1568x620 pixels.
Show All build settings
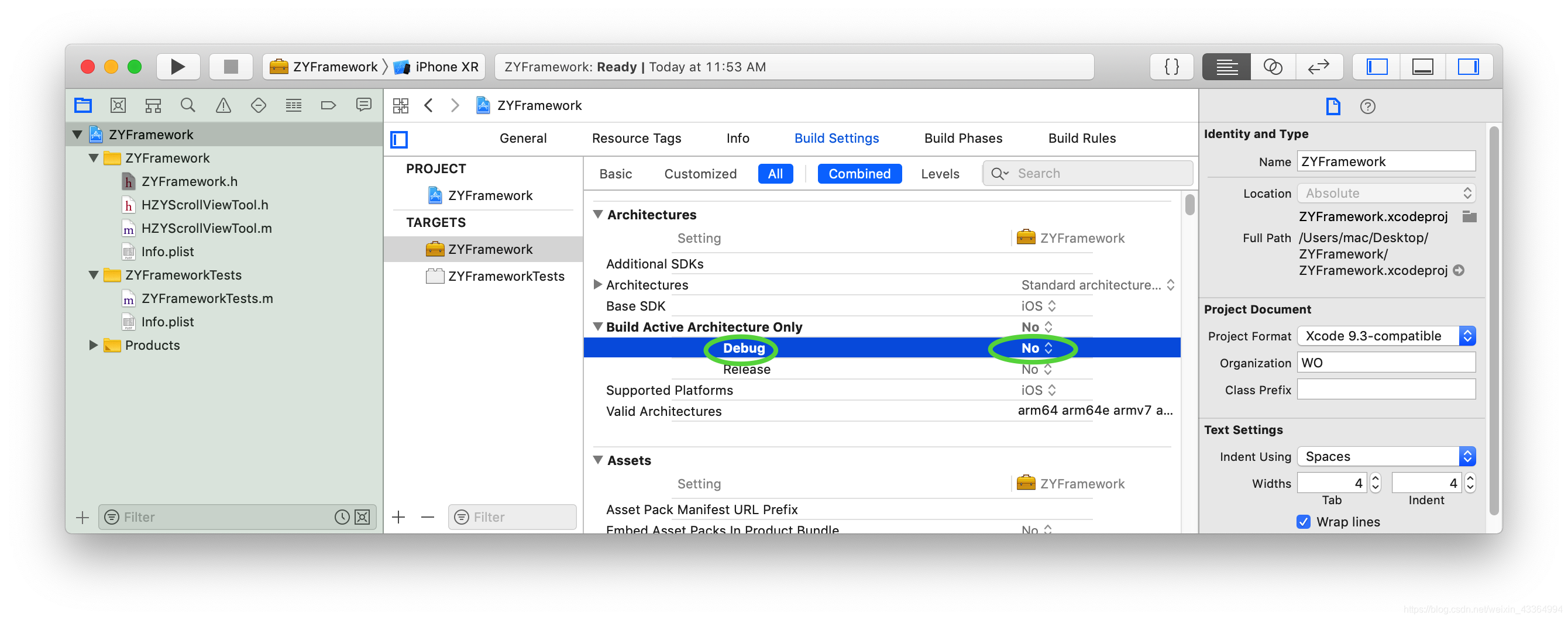click(775, 174)
